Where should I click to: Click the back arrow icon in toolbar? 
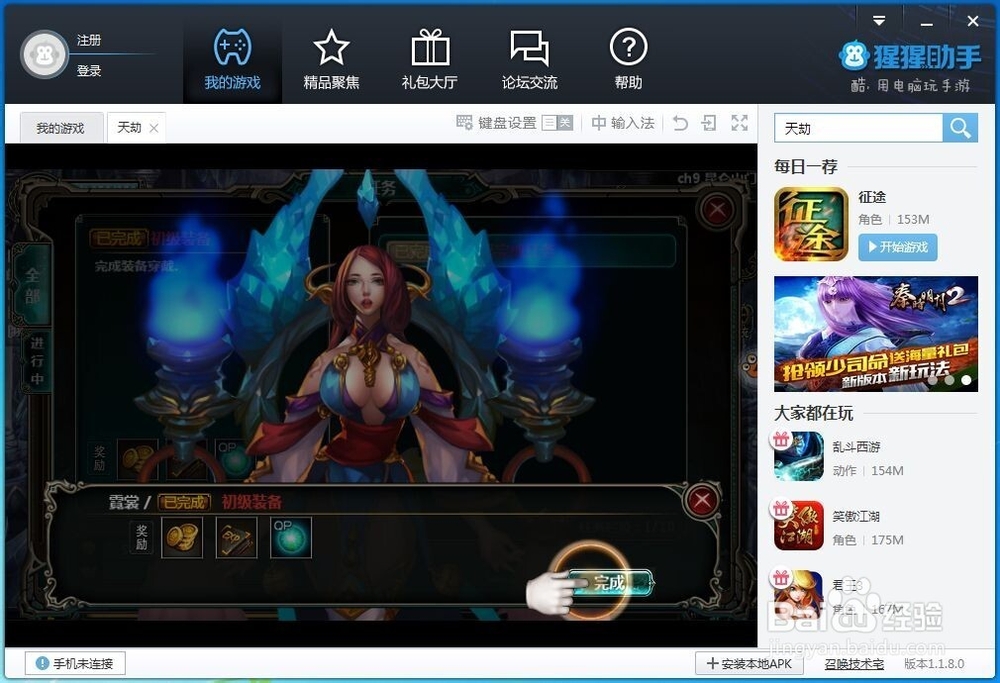coord(680,122)
